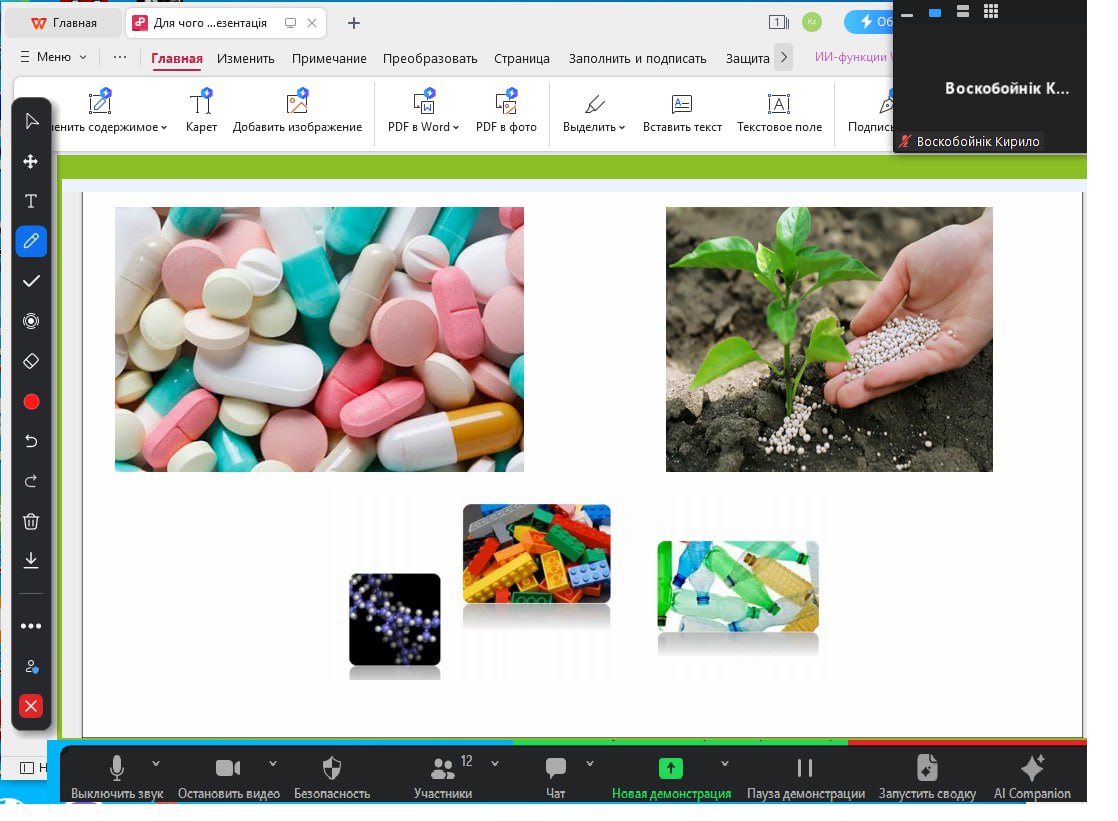Open the Участники participants panel

(x=442, y=776)
